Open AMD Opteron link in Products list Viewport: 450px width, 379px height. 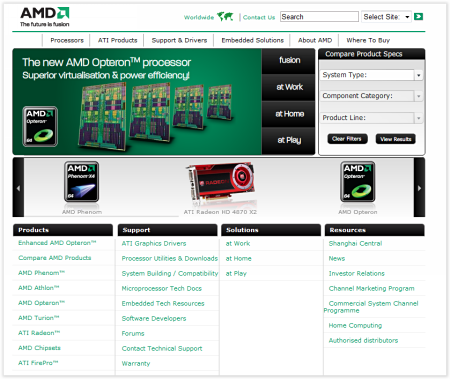[x=41, y=303]
